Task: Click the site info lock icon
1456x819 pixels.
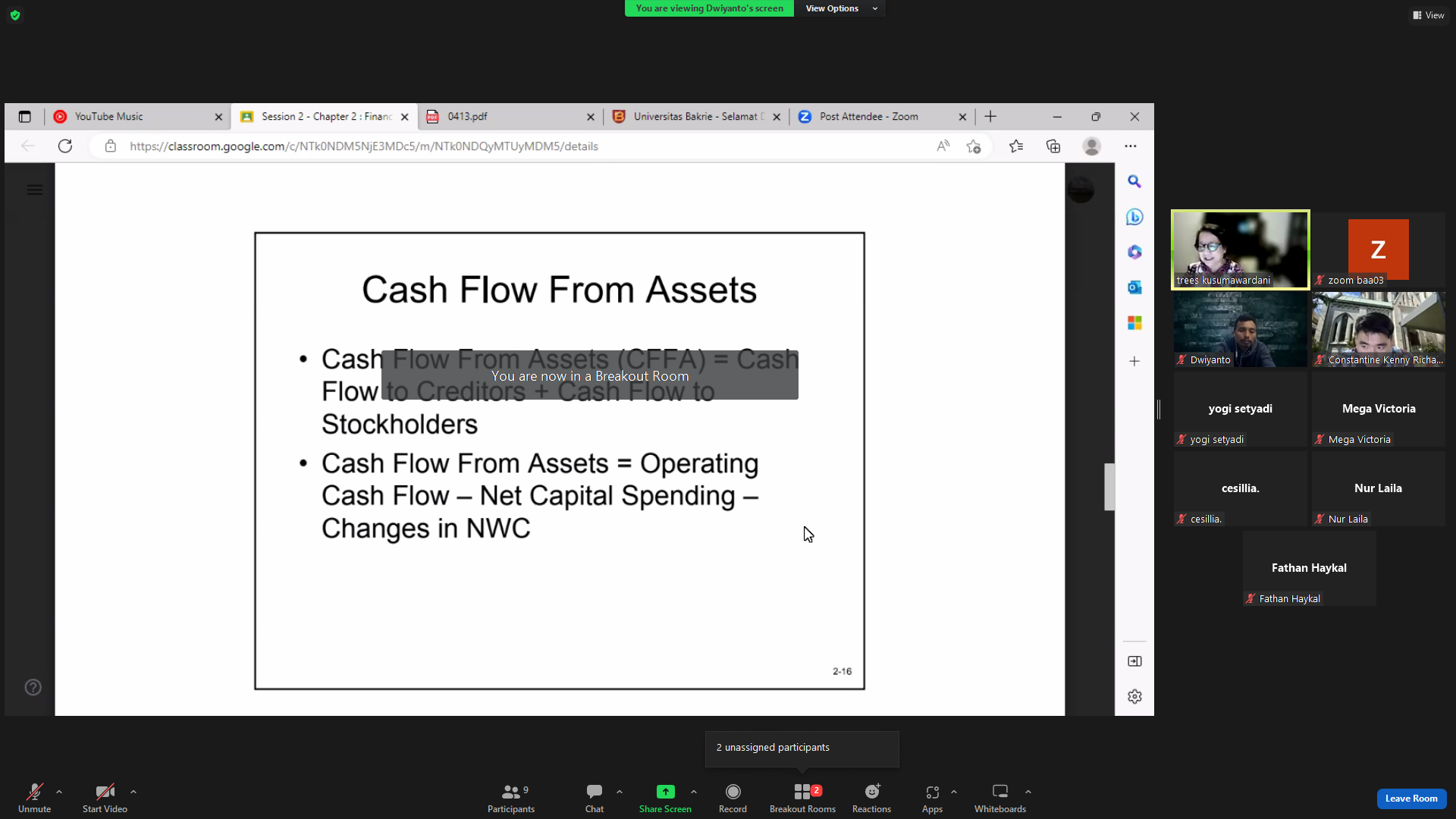Action: [x=111, y=146]
